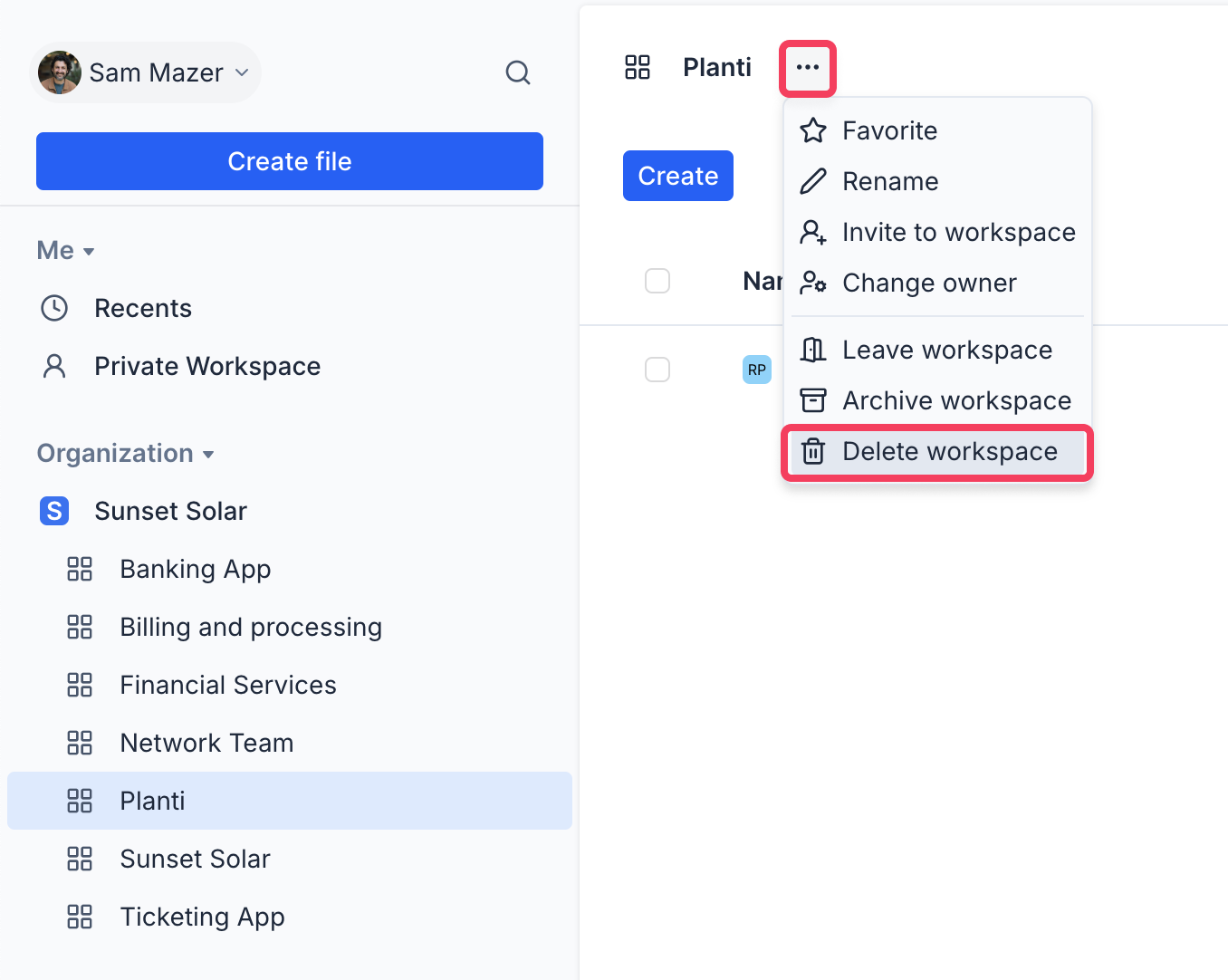The image size is (1228, 980).
Task: Click the RP avatar badge in list
Action: pos(756,370)
